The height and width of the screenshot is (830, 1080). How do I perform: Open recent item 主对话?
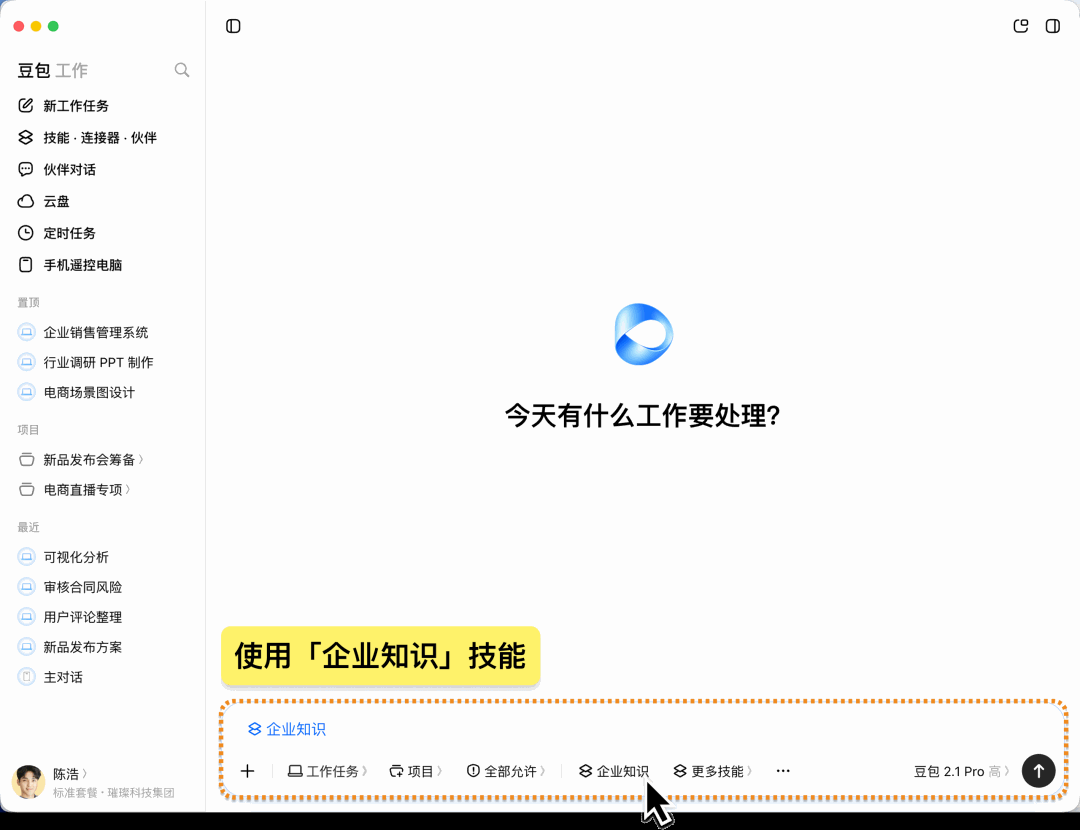click(63, 677)
